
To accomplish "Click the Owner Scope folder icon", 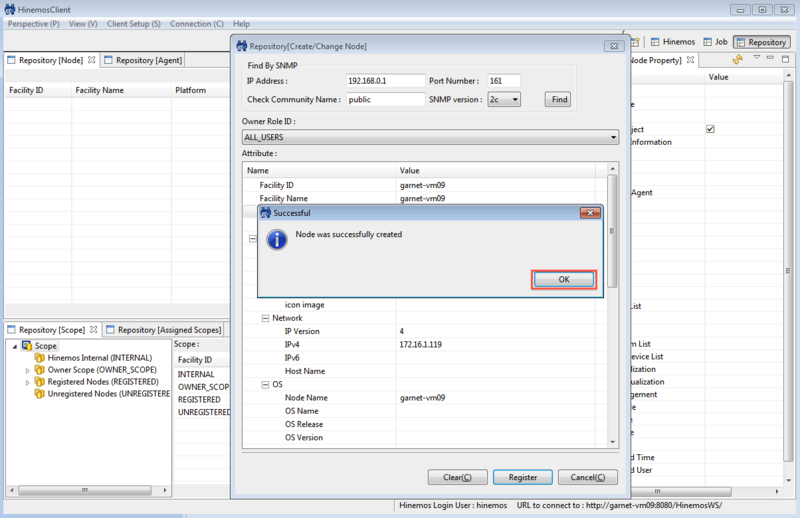I will coord(39,369).
